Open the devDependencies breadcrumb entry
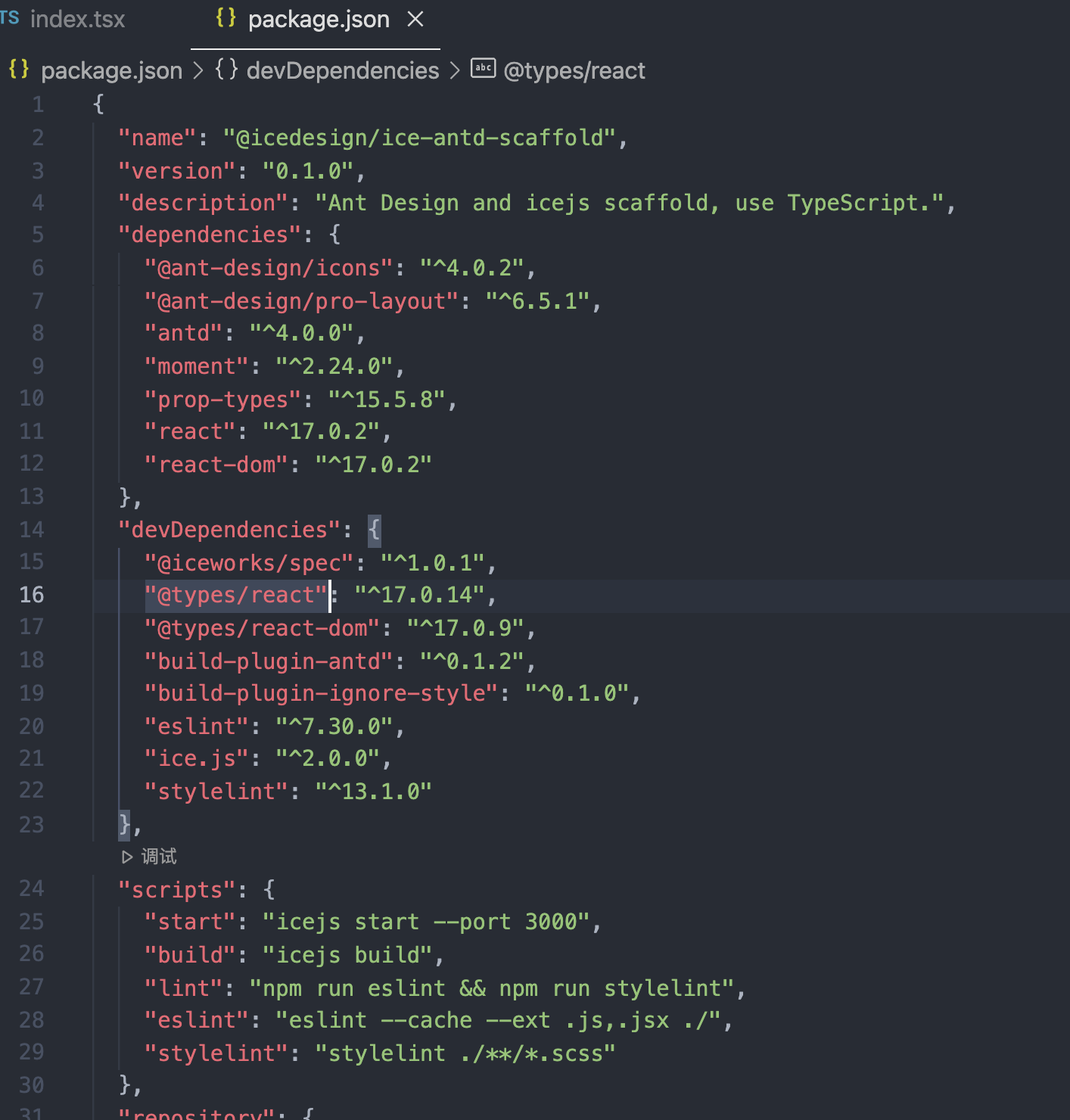The height and width of the screenshot is (1120, 1070). coord(342,70)
